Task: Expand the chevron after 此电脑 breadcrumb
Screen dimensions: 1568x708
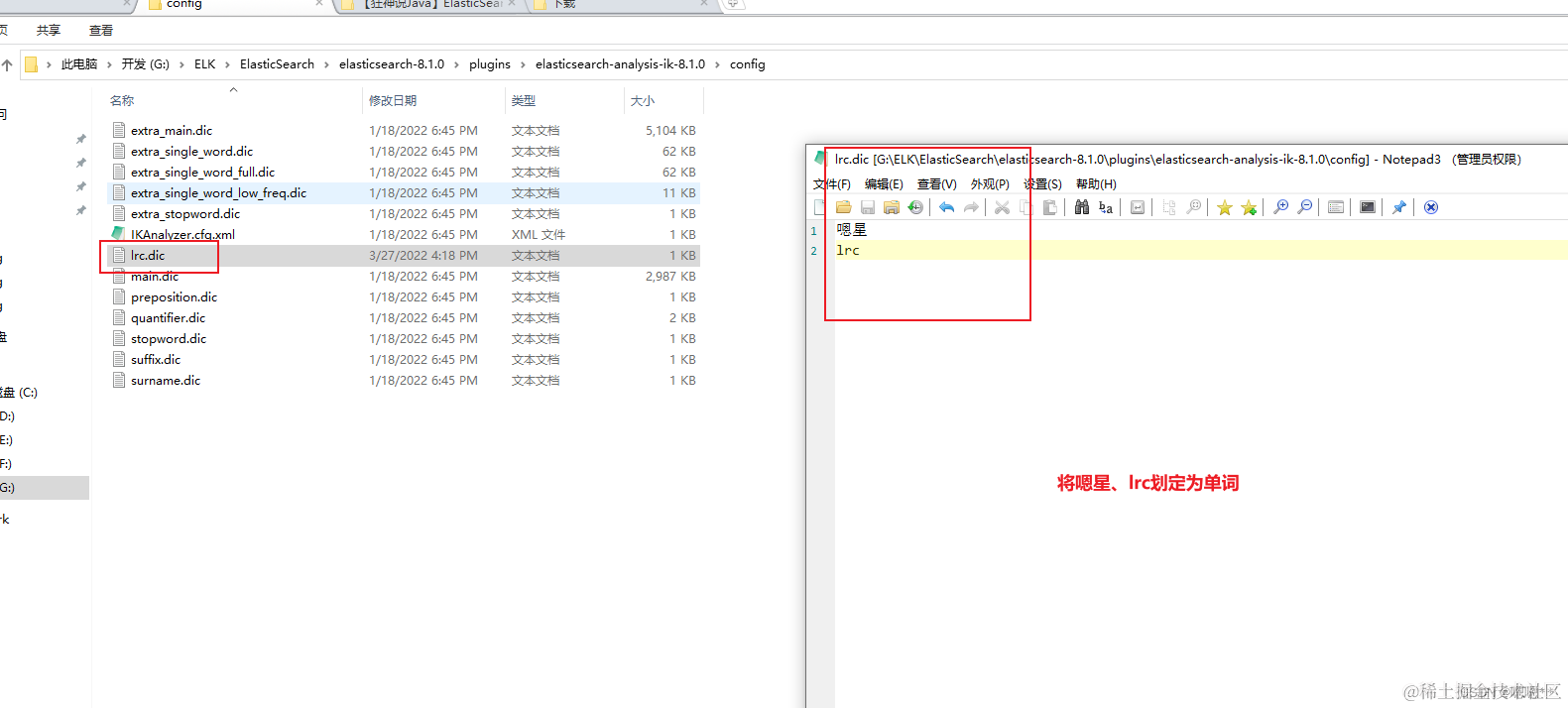Action: [110, 64]
